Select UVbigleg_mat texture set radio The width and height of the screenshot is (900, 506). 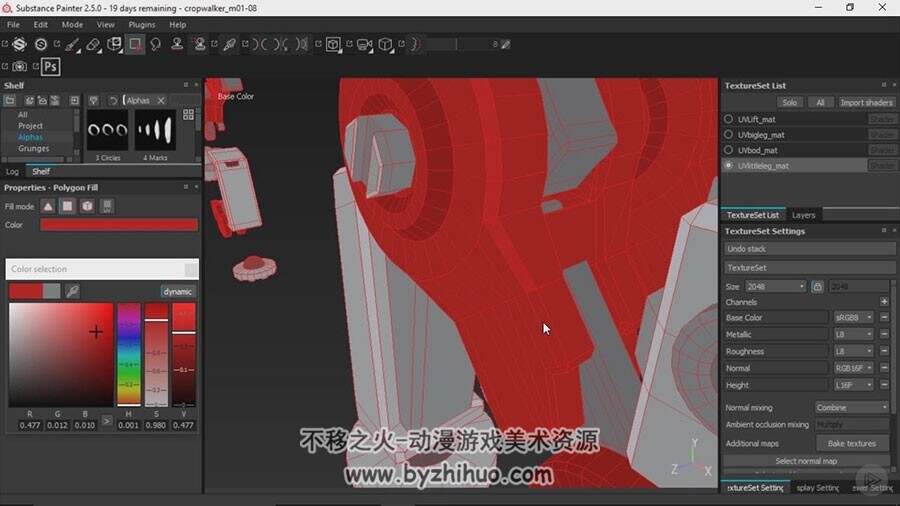pos(728,134)
